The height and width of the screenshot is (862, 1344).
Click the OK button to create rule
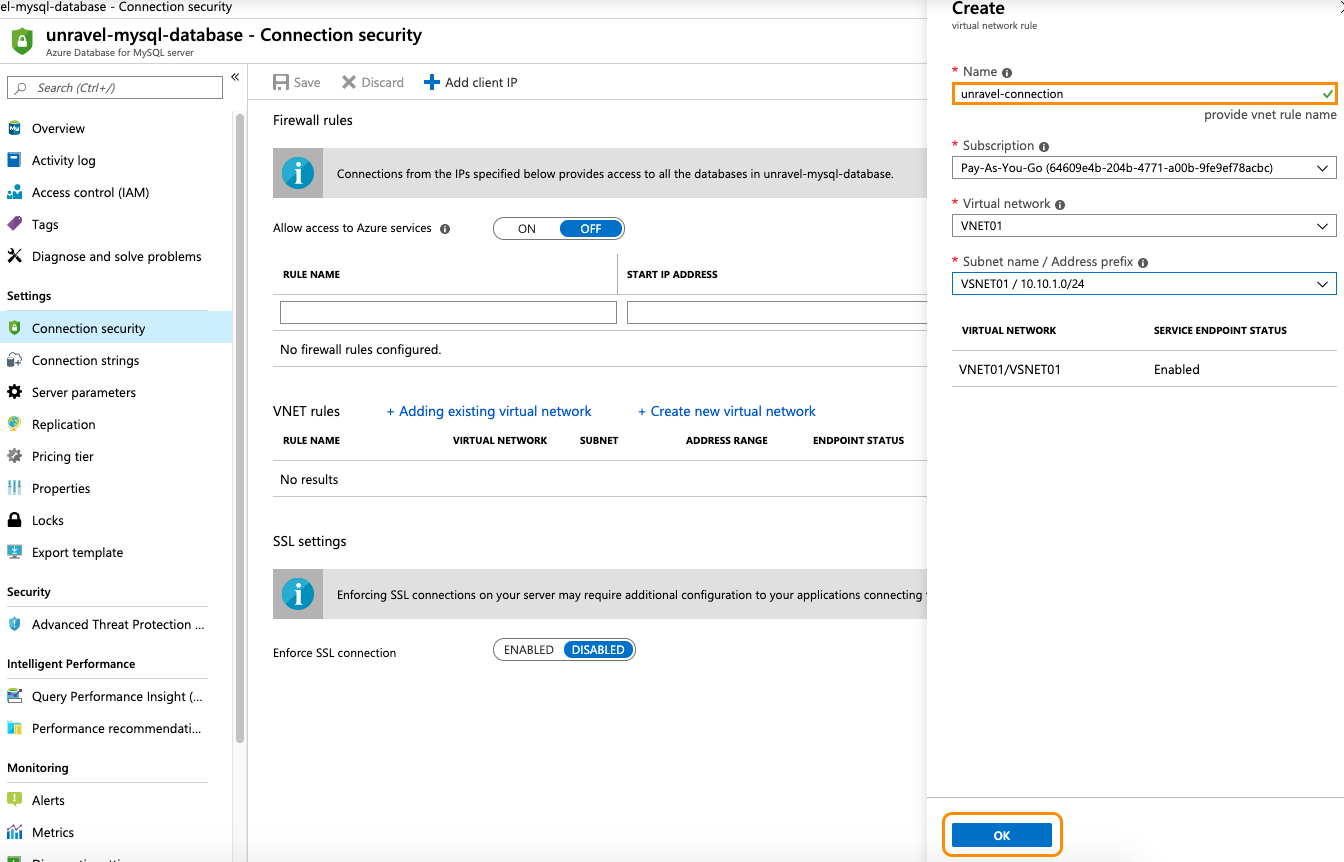[x=1002, y=836]
